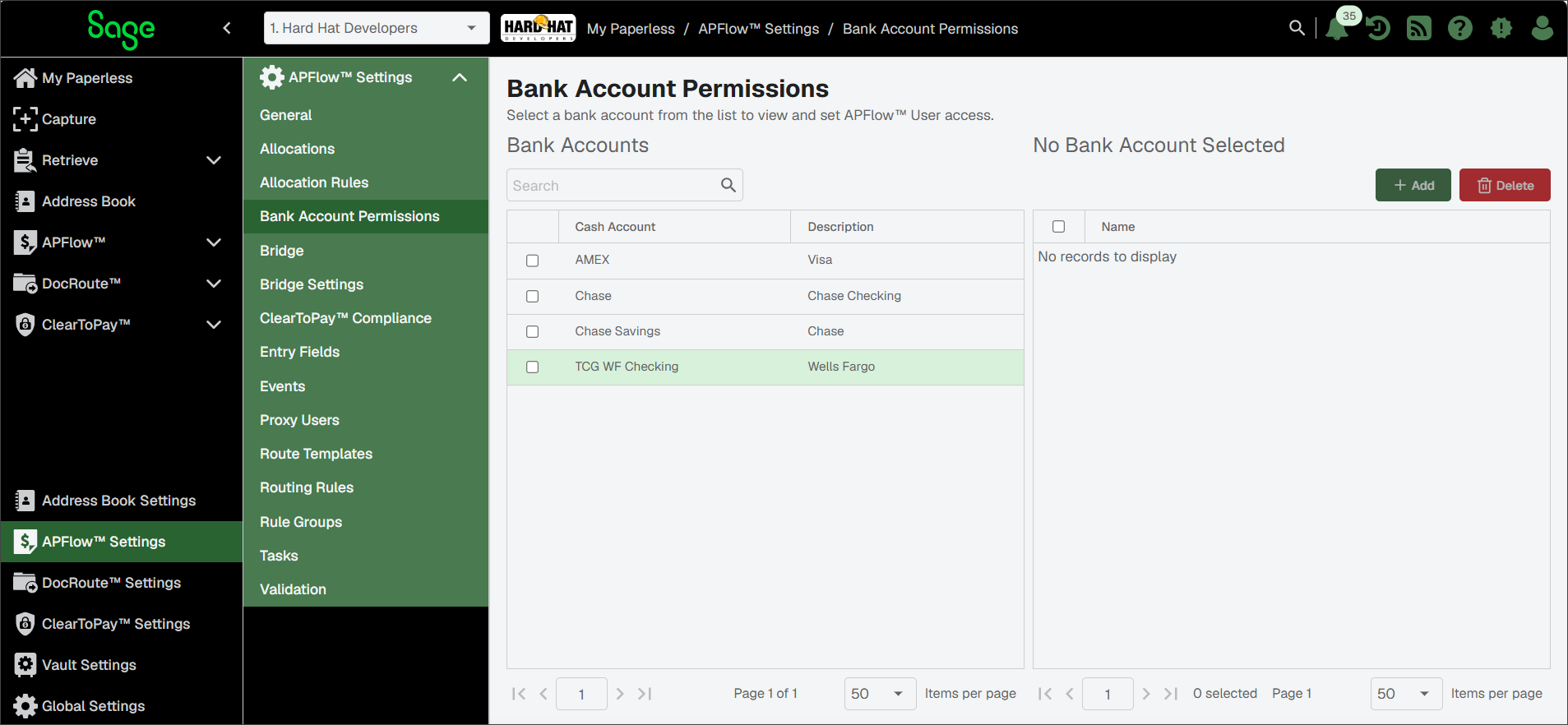The height and width of the screenshot is (725, 1568).
Task: Toggle the select-all checkbox beside Name
Action: click(x=1058, y=227)
